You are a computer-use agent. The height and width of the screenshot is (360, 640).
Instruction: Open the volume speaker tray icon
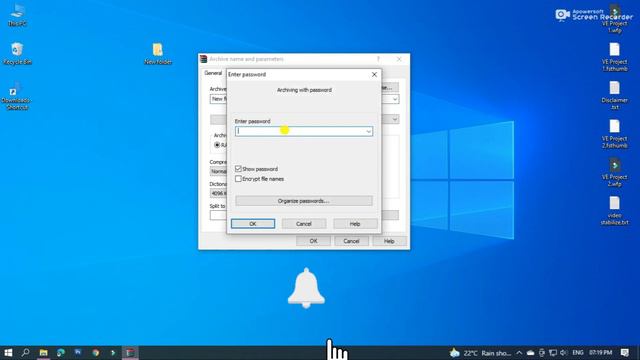564,353
